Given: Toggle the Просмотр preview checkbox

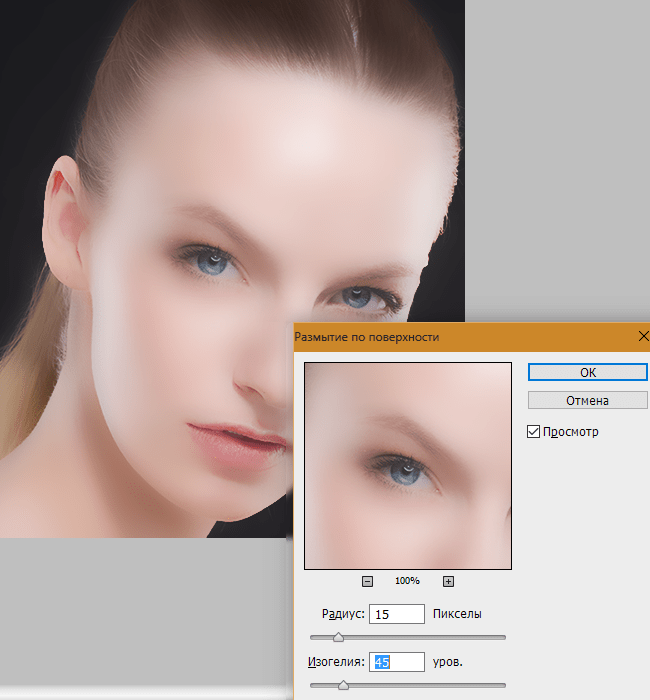Looking at the screenshot, I should pyautogui.click(x=533, y=431).
